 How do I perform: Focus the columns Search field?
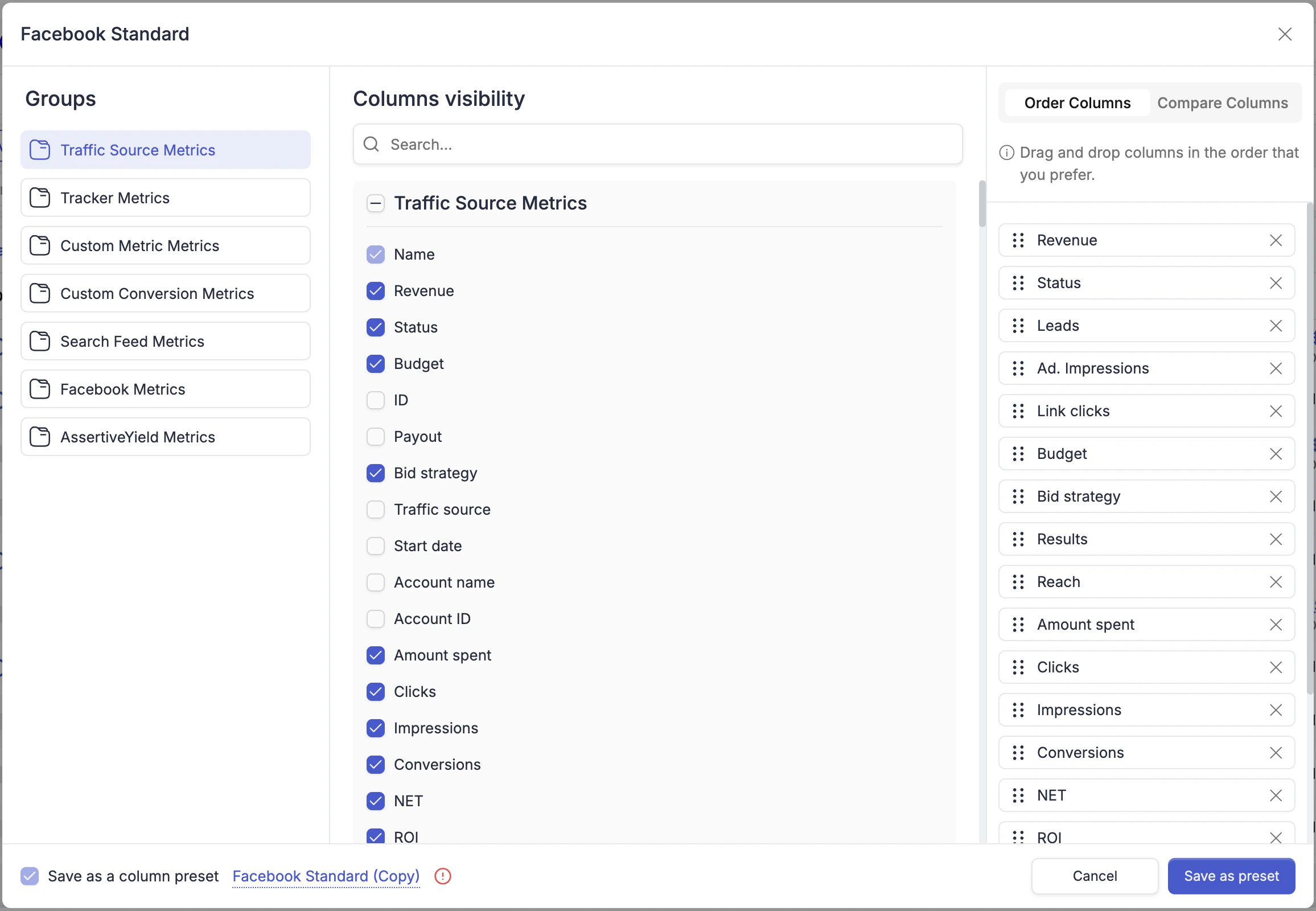(657, 145)
